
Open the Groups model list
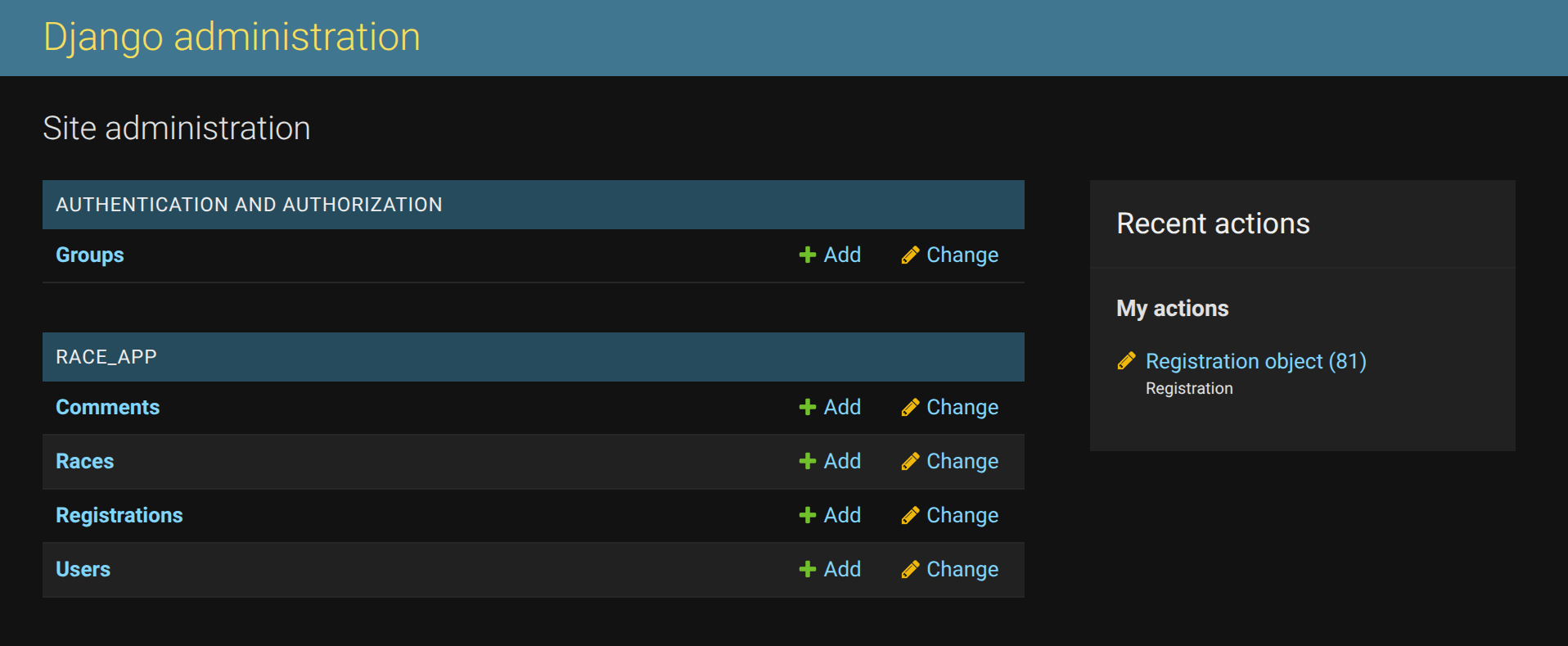pos(90,255)
